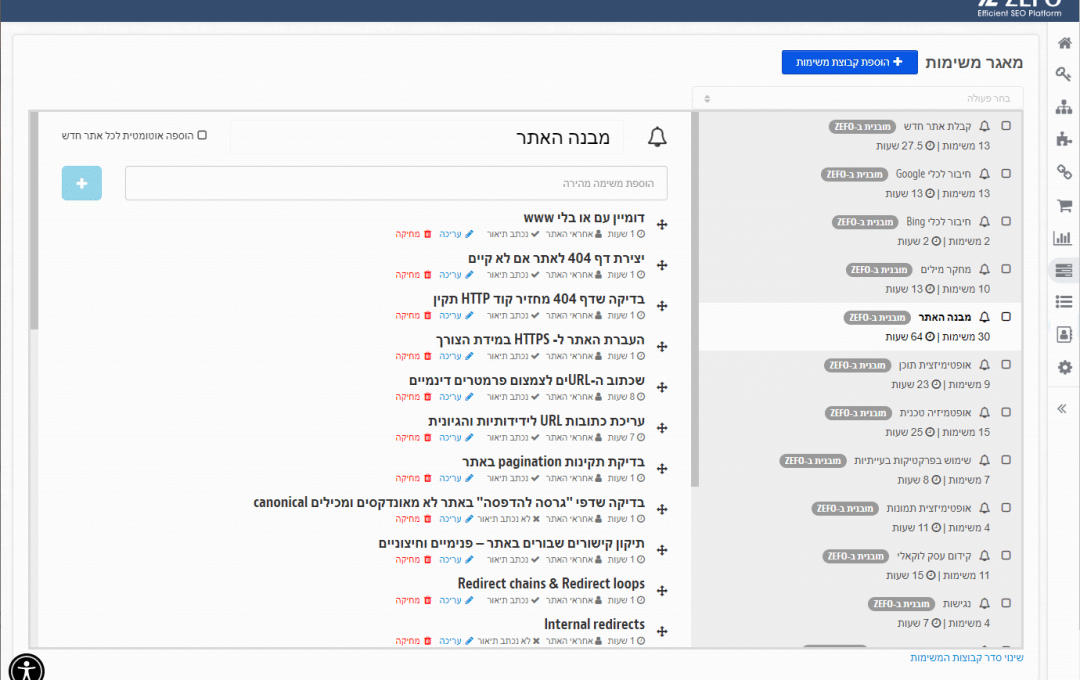Collapse sidebar with double chevron
This screenshot has height=680, width=1080.
(1062, 409)
